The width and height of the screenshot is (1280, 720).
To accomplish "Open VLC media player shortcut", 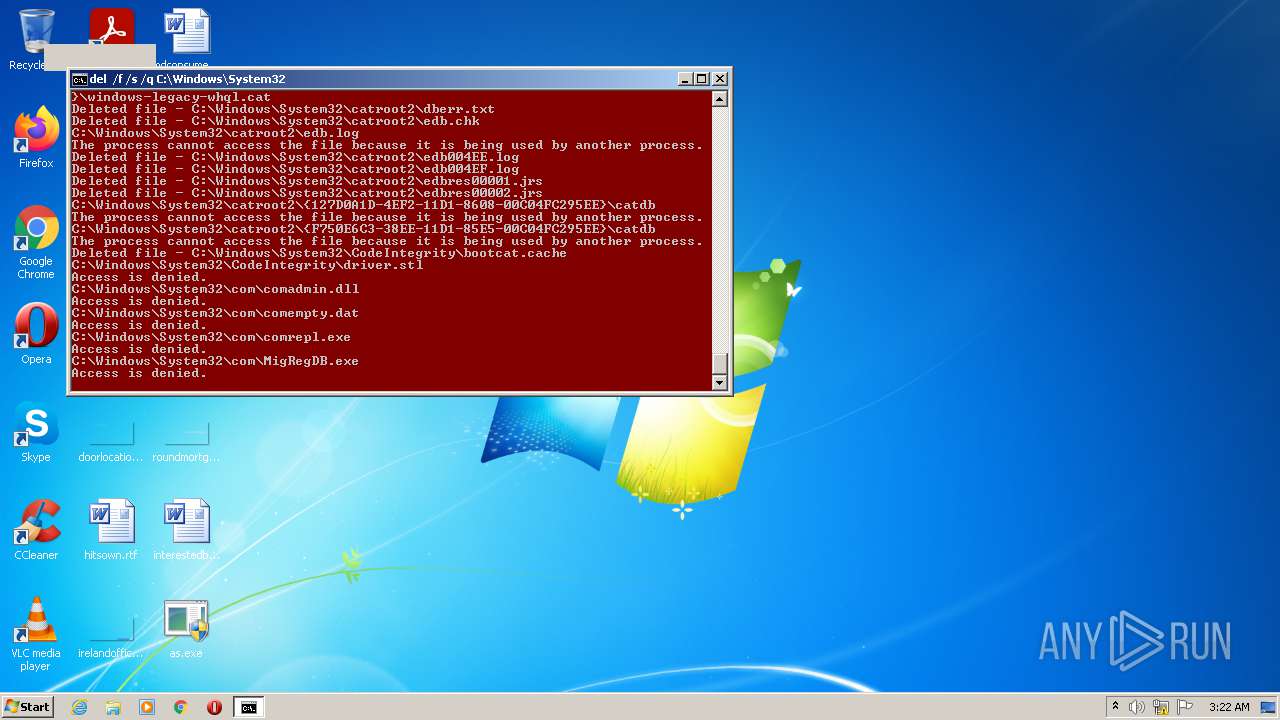I will 36,634.
